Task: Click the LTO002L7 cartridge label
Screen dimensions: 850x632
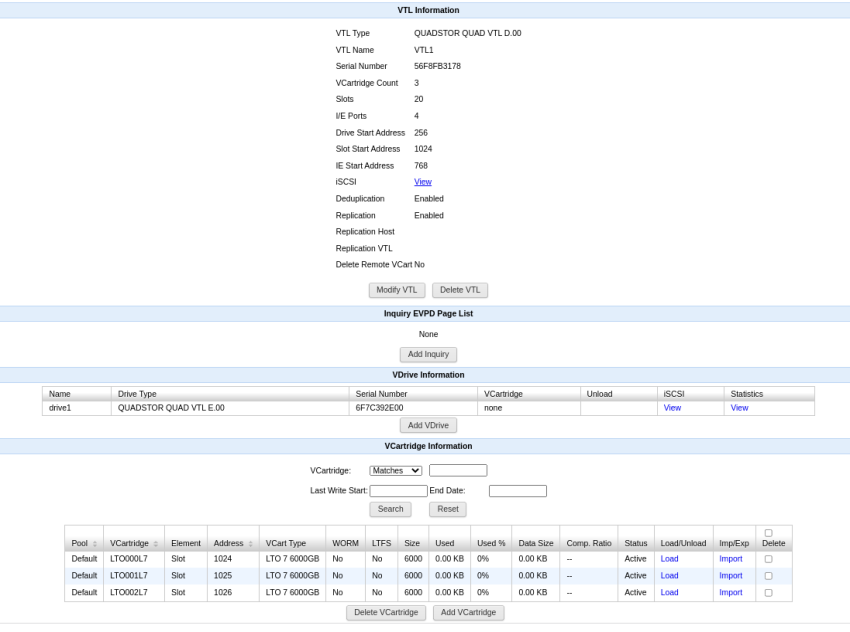Action: [x=128, y=592]
